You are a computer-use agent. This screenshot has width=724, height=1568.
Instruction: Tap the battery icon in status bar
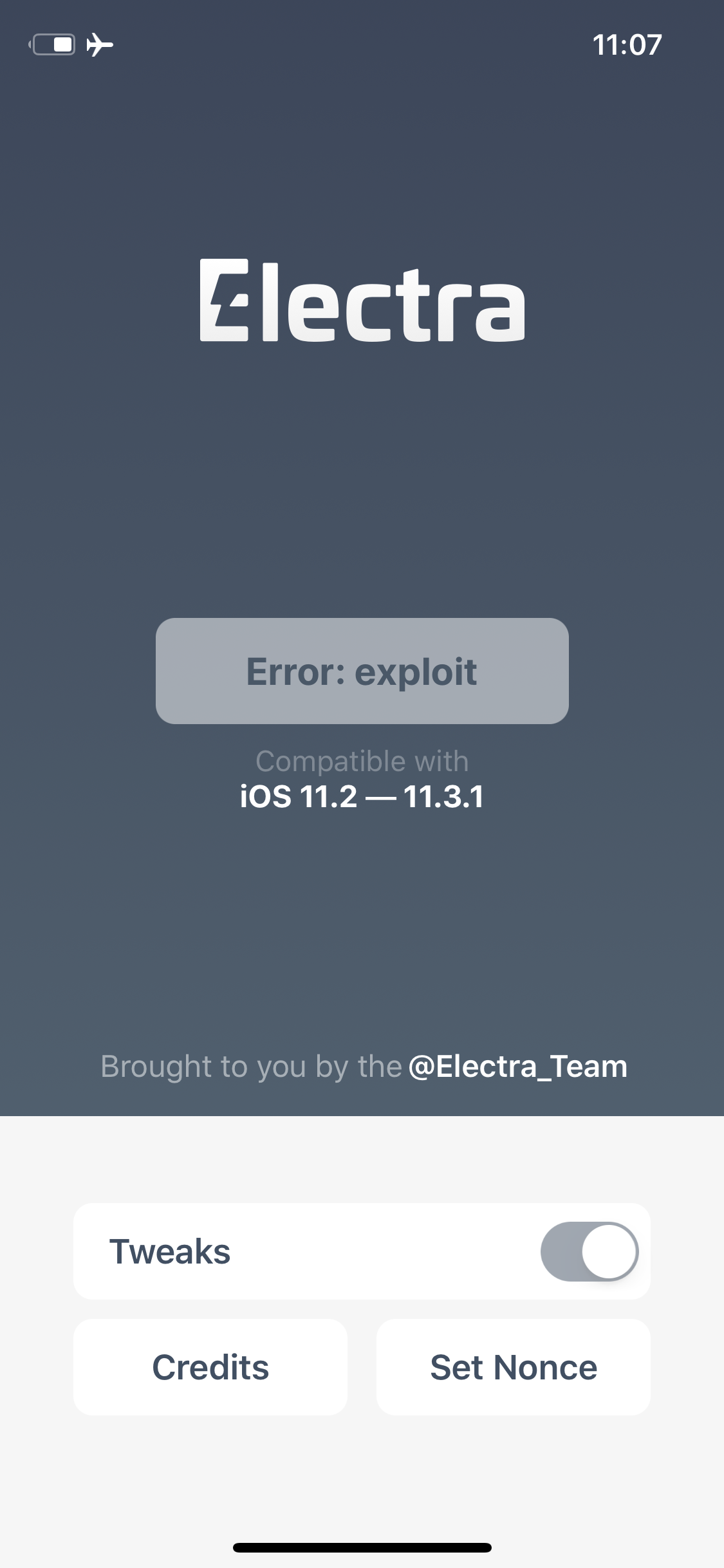coord(51,44)
